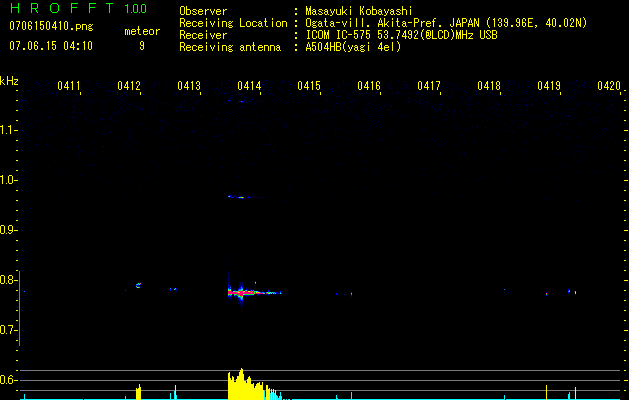Select the ICOM IC-575 receiver description
The height and width of the screenshot is (400, 629).
click(401, 35)
